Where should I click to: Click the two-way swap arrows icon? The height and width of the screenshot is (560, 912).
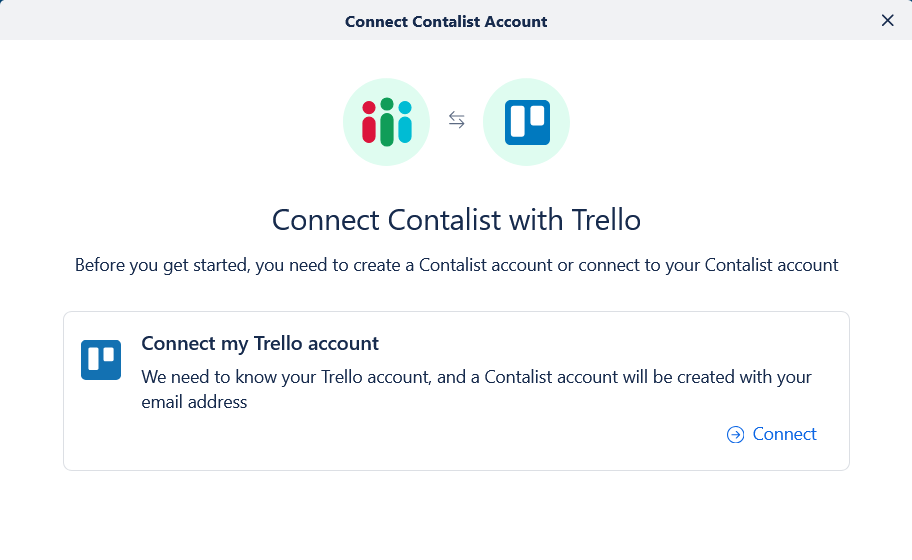456,120
